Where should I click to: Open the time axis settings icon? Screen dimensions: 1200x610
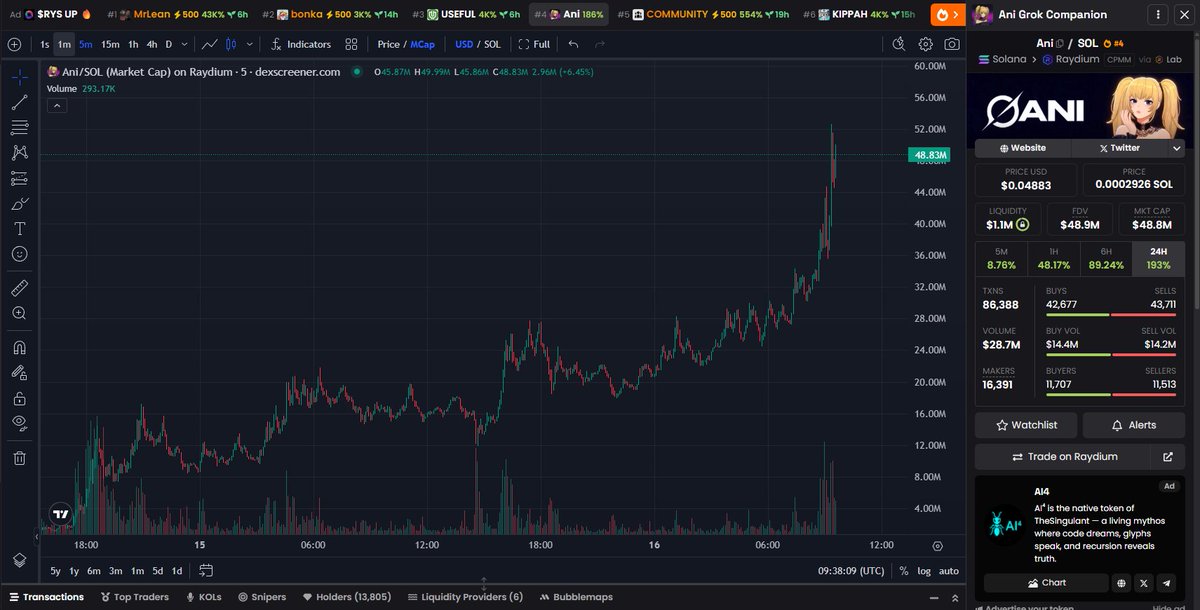click(x=937, y=546)
